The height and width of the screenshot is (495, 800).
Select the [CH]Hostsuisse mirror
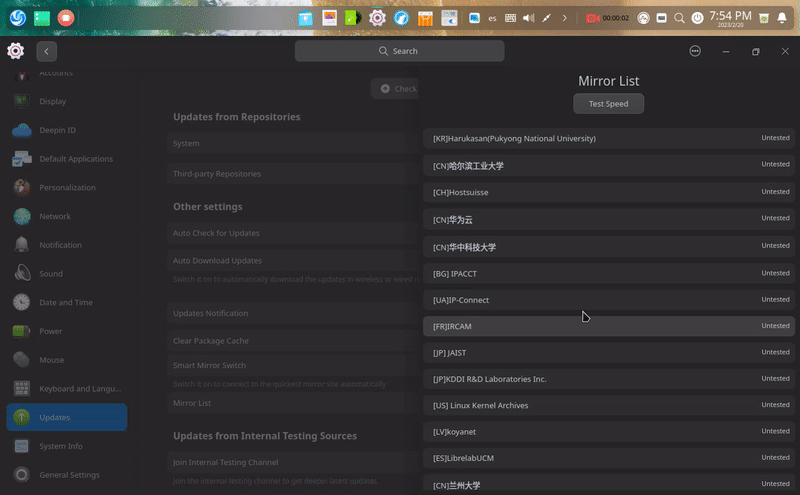pyautogui.click(x=609, y=192)
